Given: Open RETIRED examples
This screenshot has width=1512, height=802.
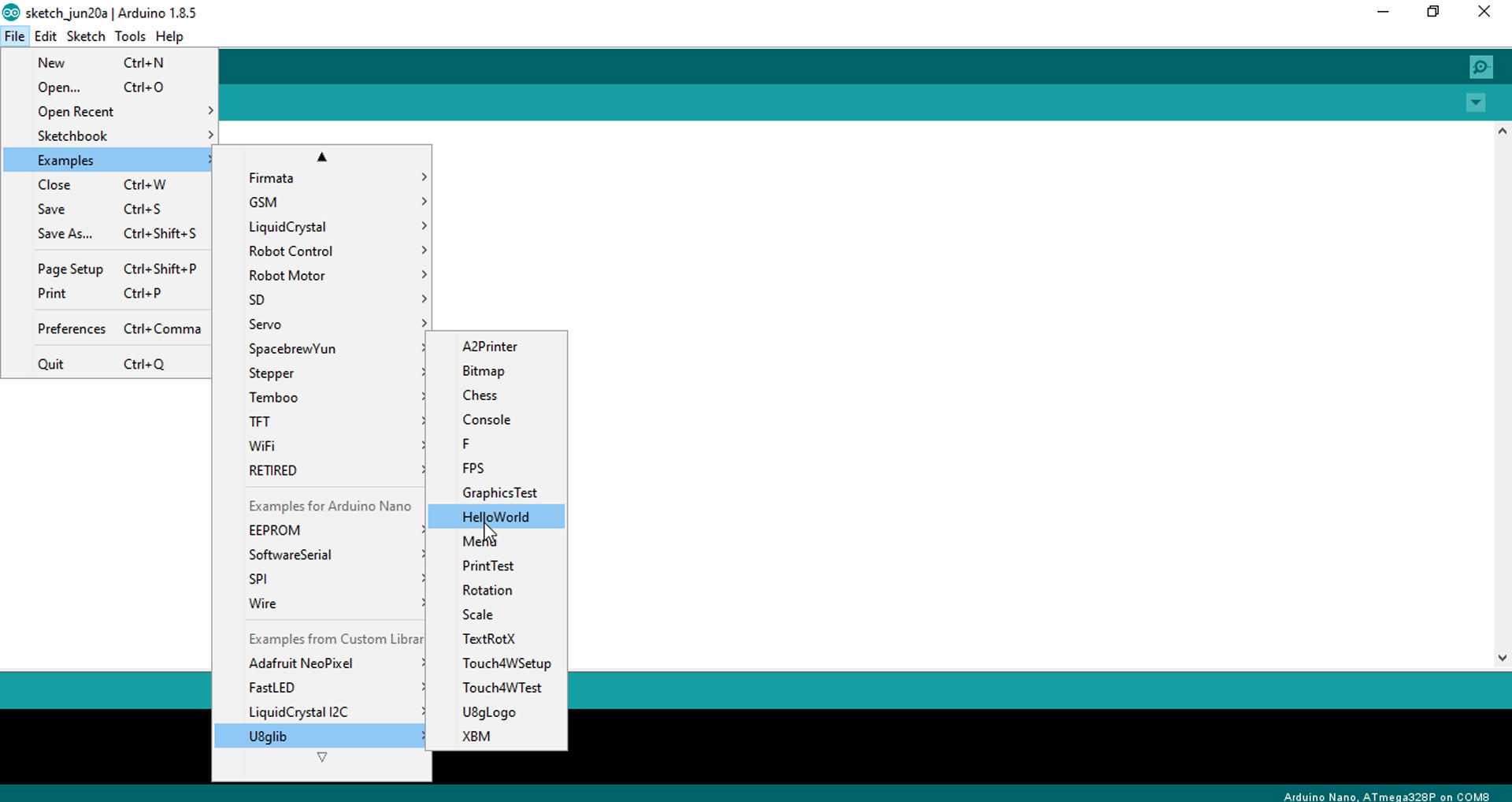Looking at the screenshot, I should pos(320,471).
